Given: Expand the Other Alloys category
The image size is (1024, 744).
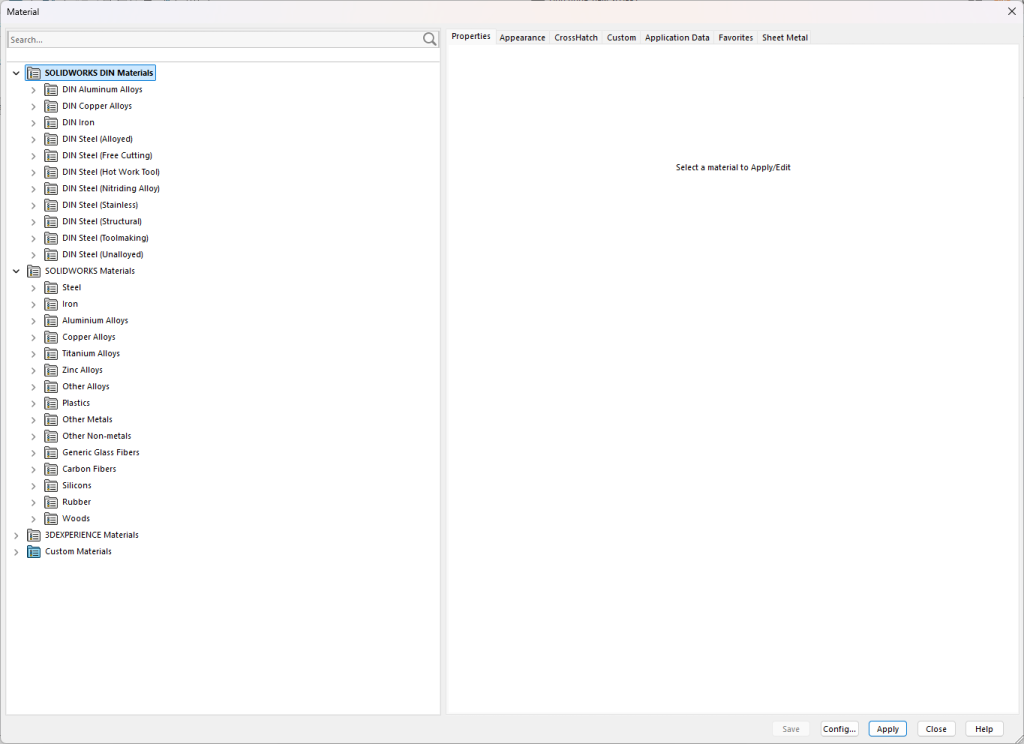Looking at the screenshot, I should point(33,387).
